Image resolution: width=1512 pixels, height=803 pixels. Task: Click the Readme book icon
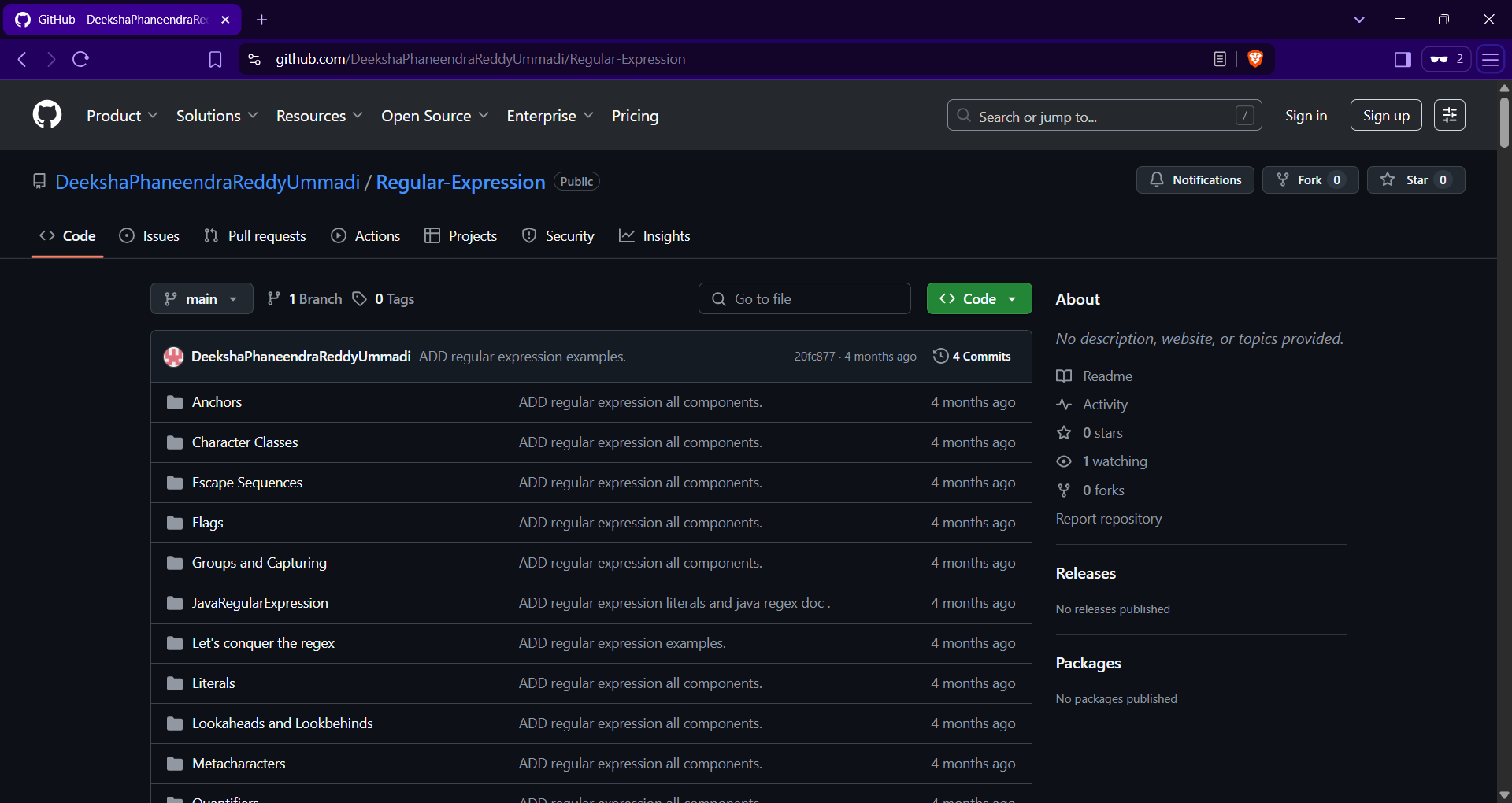(x=1064, y=376)
